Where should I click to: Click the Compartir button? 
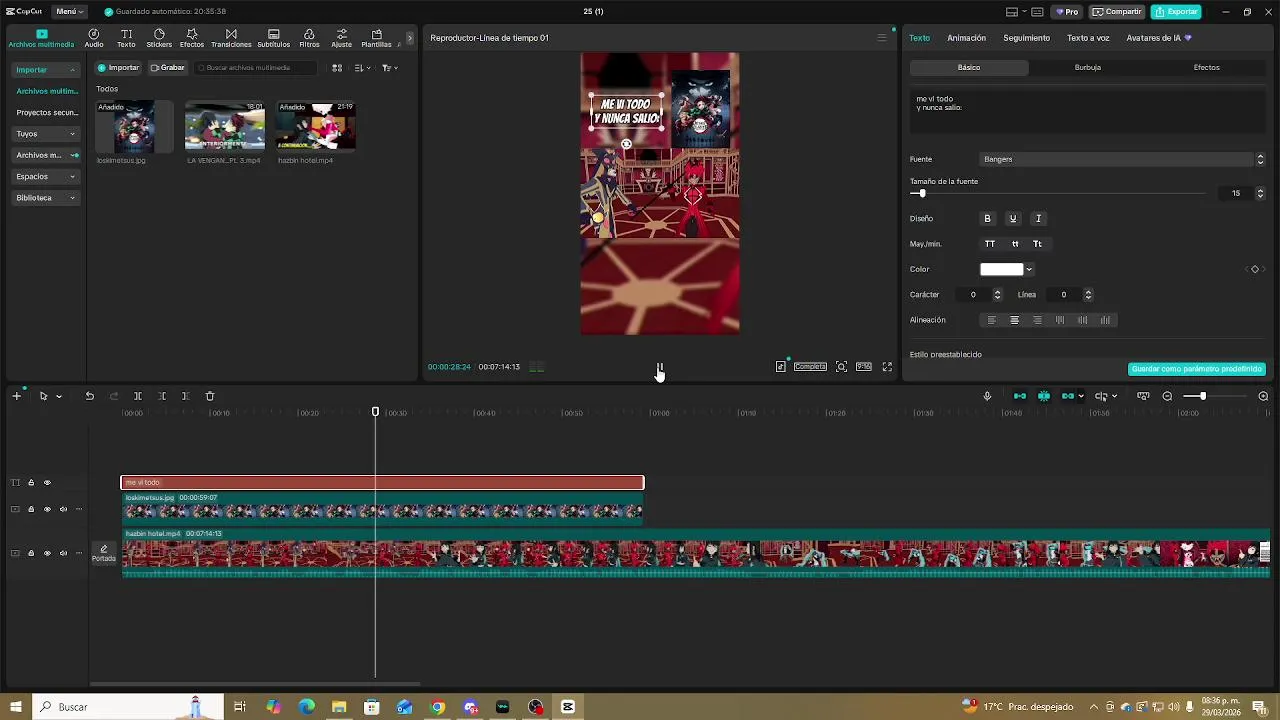pyautogui.click(x=1117, y=12)
